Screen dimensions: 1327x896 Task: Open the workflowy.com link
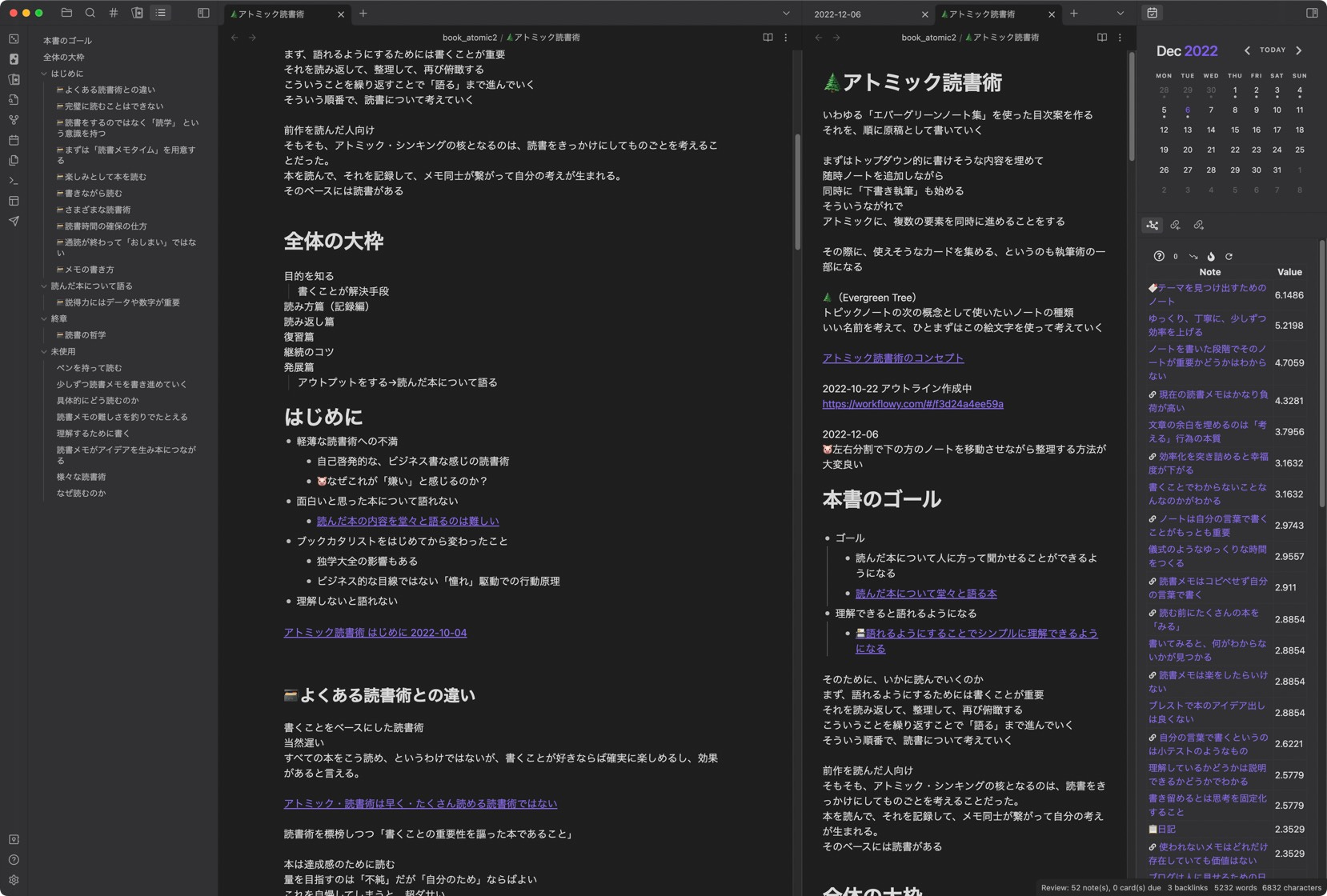click(912, 404)
